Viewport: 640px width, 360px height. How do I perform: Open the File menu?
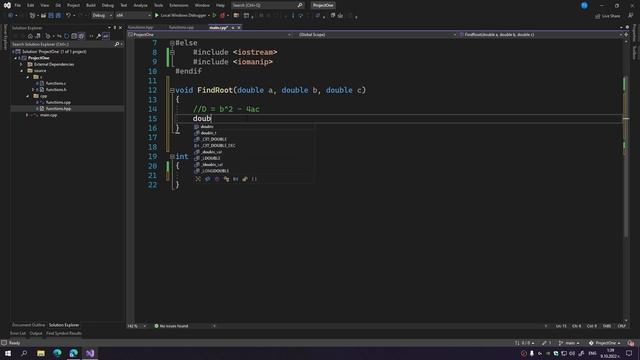(18, 5)
